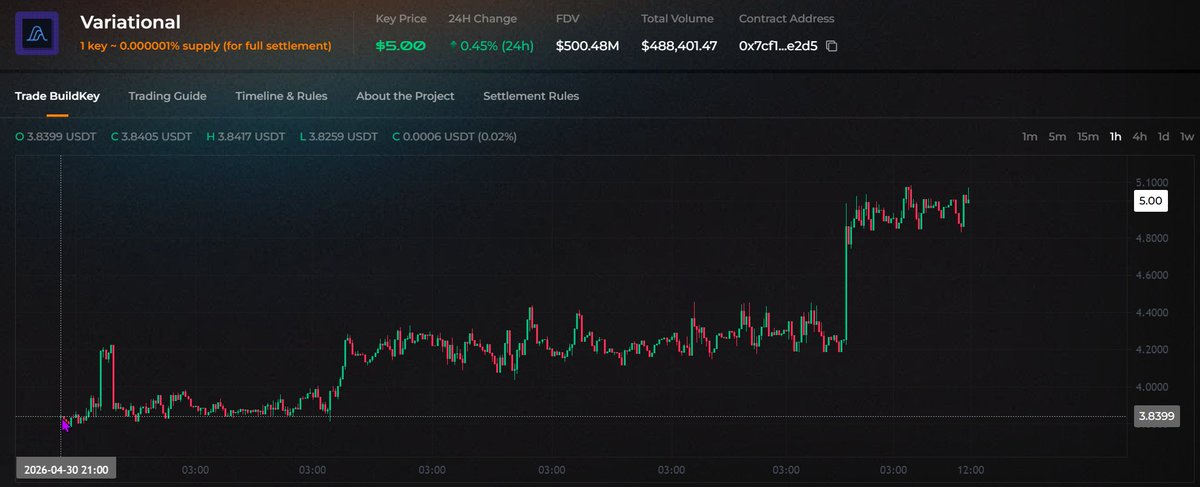Click the current price label 5.00 on axis
The image size is (1200, 487).
point(1150,201)
